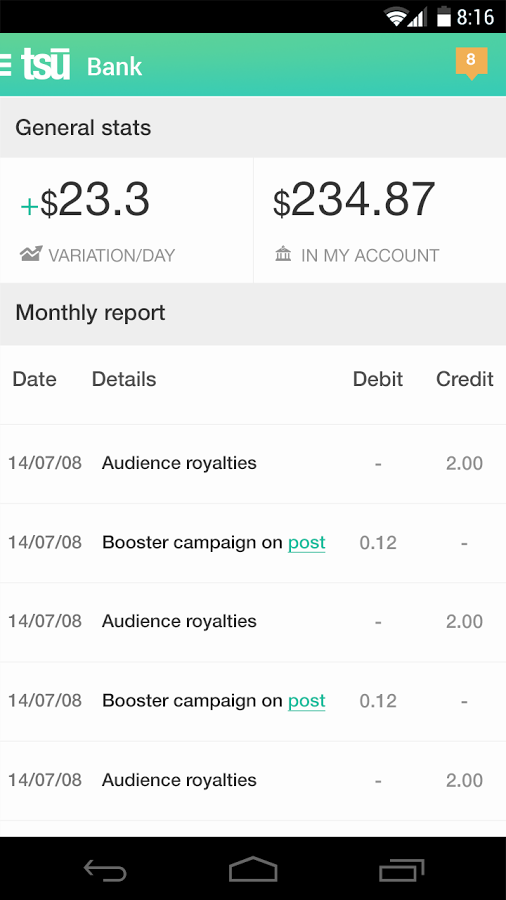Tap the battery icon in status bar

point(443,16)
